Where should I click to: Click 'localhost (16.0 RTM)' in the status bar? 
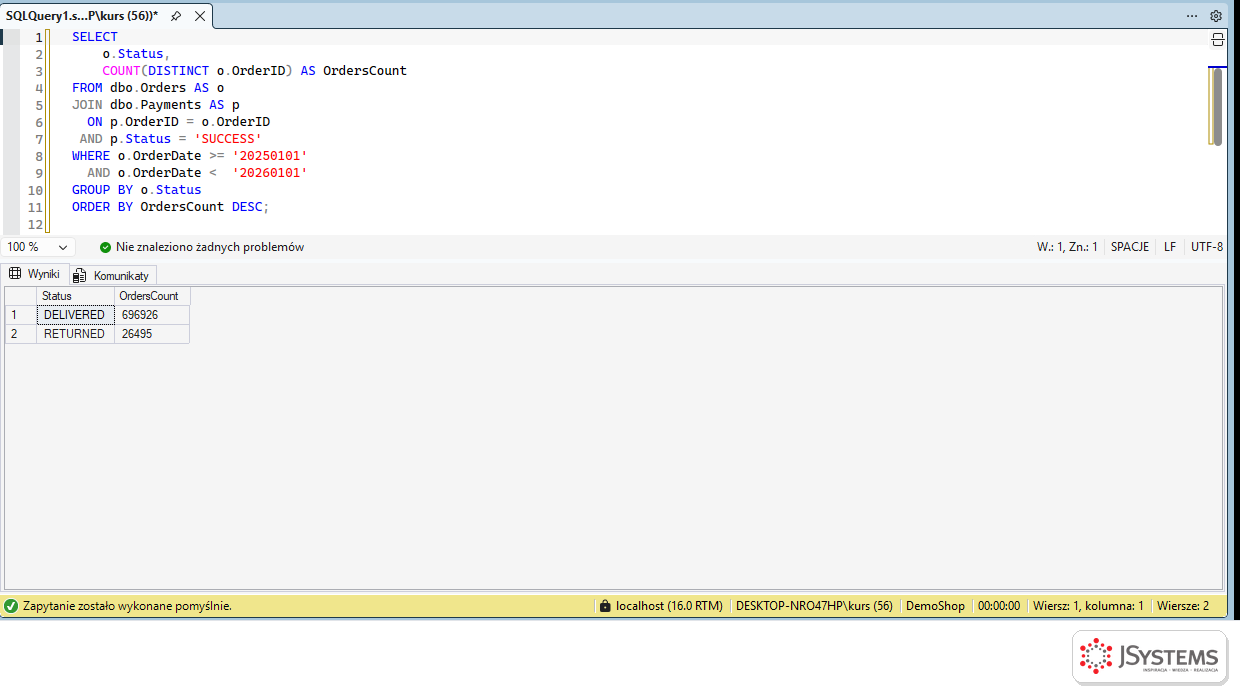point(669,606)
